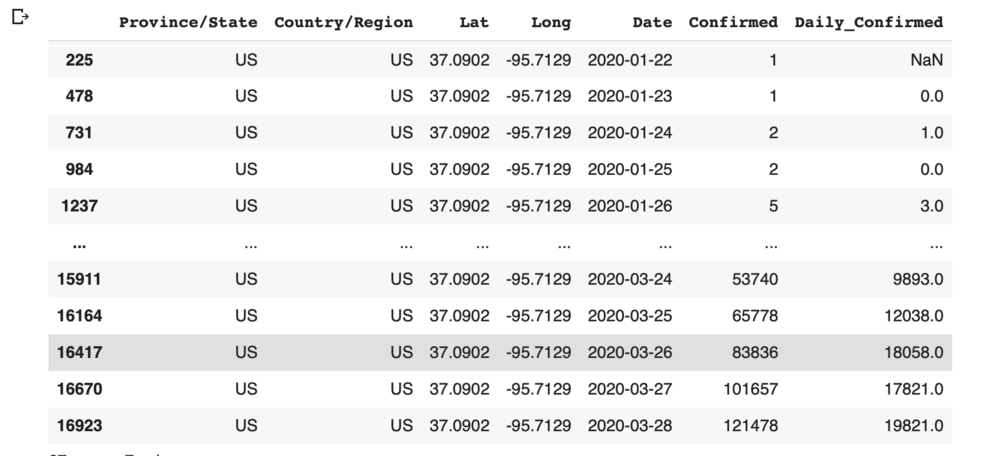Select row index 478

pos(79,97)
